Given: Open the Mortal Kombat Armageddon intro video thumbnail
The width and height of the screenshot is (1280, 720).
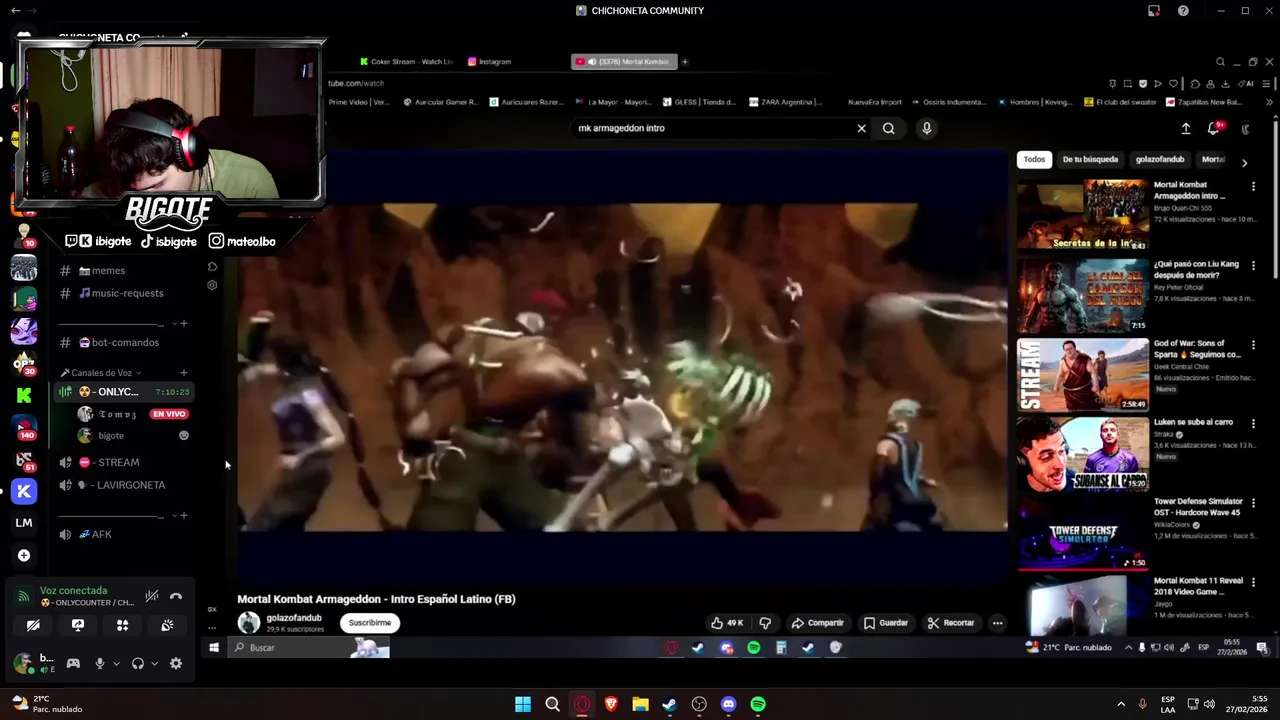Looking at the screenshot, I should [x=1083, y=215].
